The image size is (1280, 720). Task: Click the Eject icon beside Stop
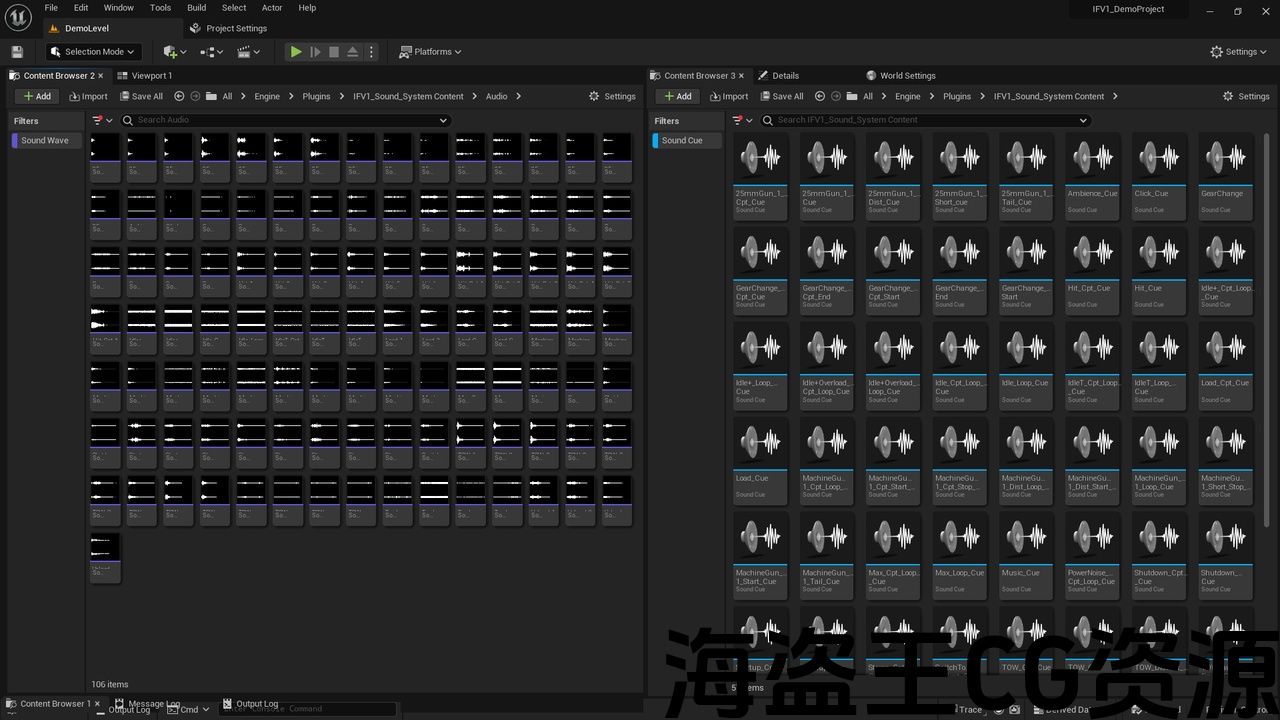(x=352, y=52)
